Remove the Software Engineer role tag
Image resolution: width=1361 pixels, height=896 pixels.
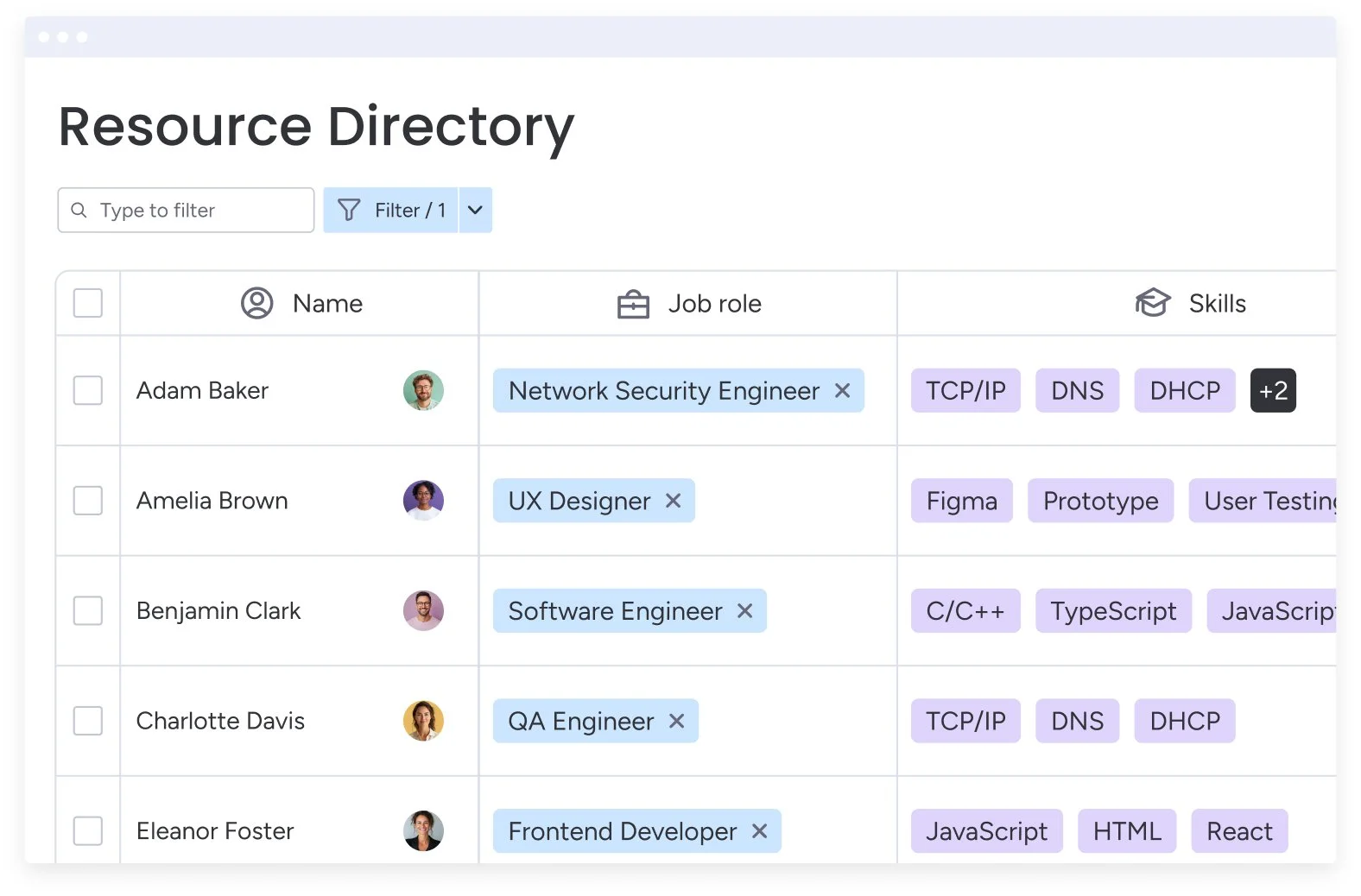745,611
